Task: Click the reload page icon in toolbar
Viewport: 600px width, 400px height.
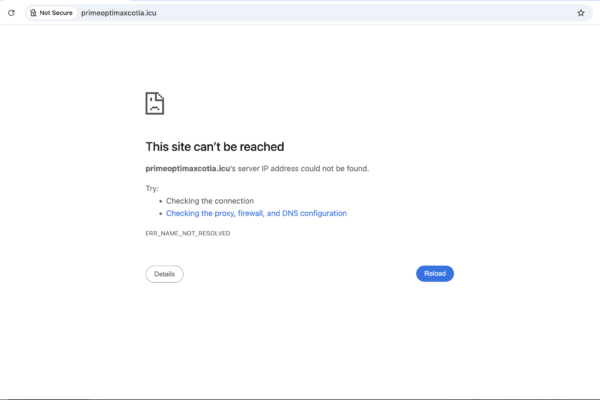Action: [11, 13]
